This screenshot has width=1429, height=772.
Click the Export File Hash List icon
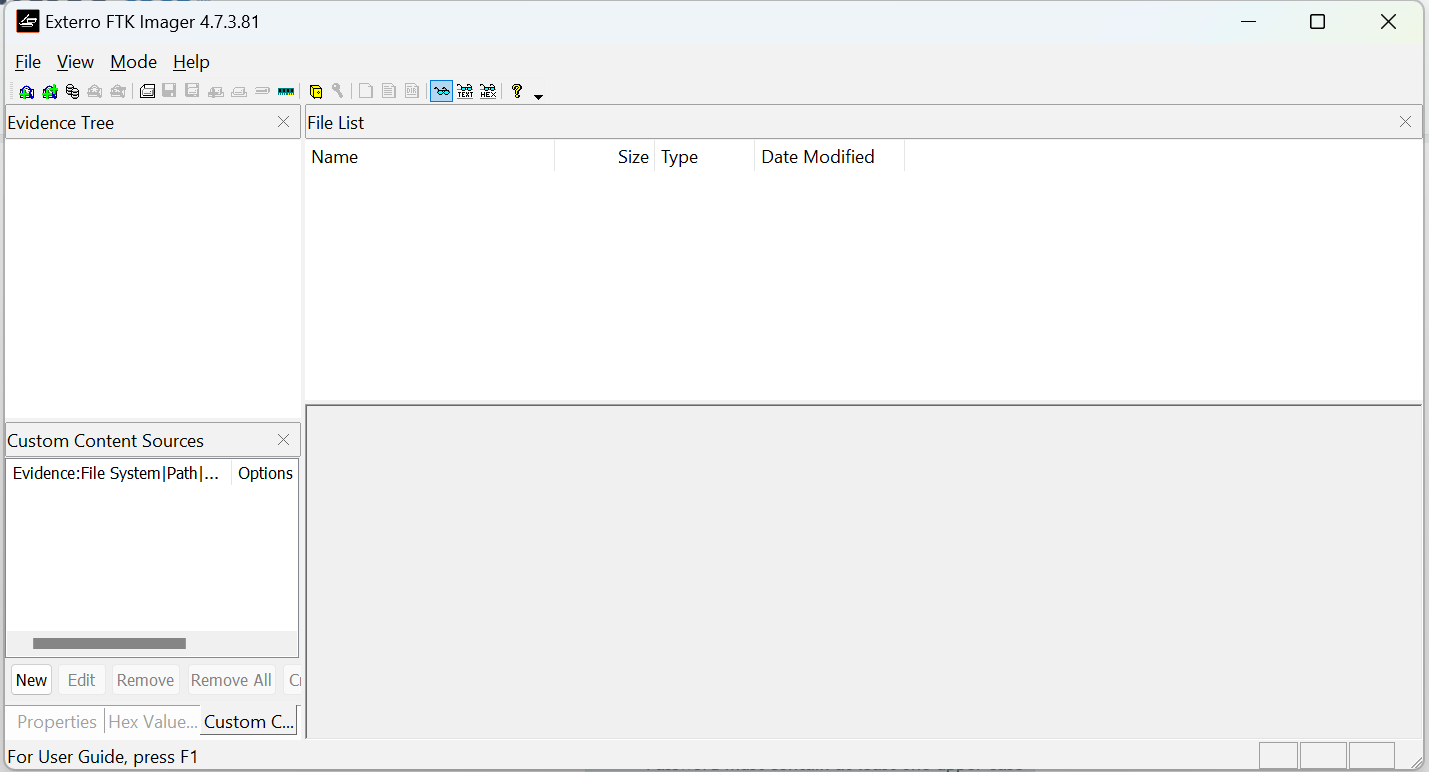[x=389, y=92]
